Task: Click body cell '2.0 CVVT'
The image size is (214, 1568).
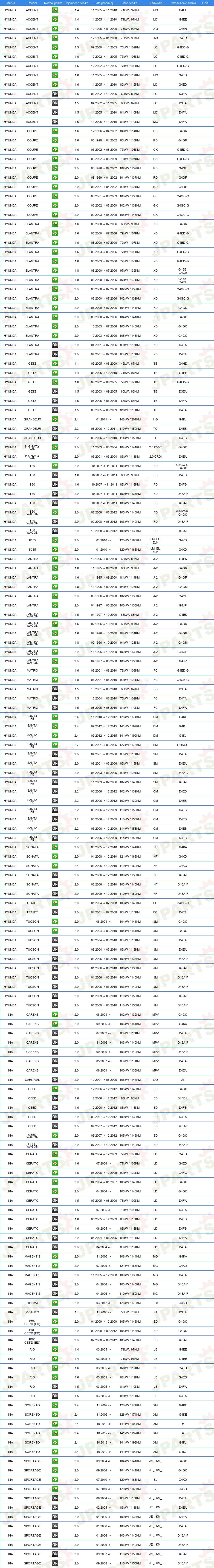Action: click(x=155, y=447)
